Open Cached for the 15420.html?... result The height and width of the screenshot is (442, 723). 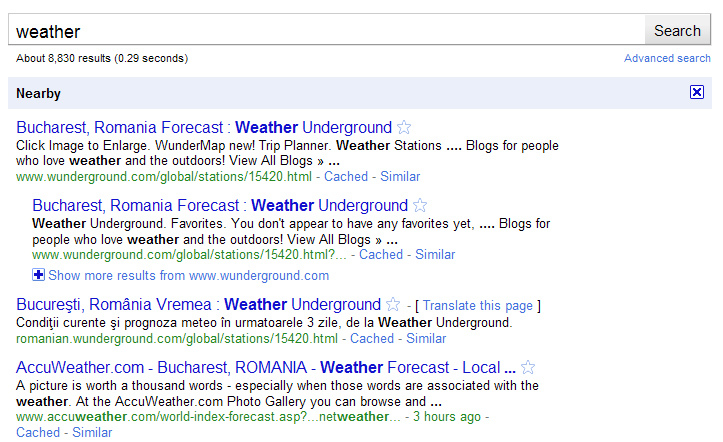381,254
